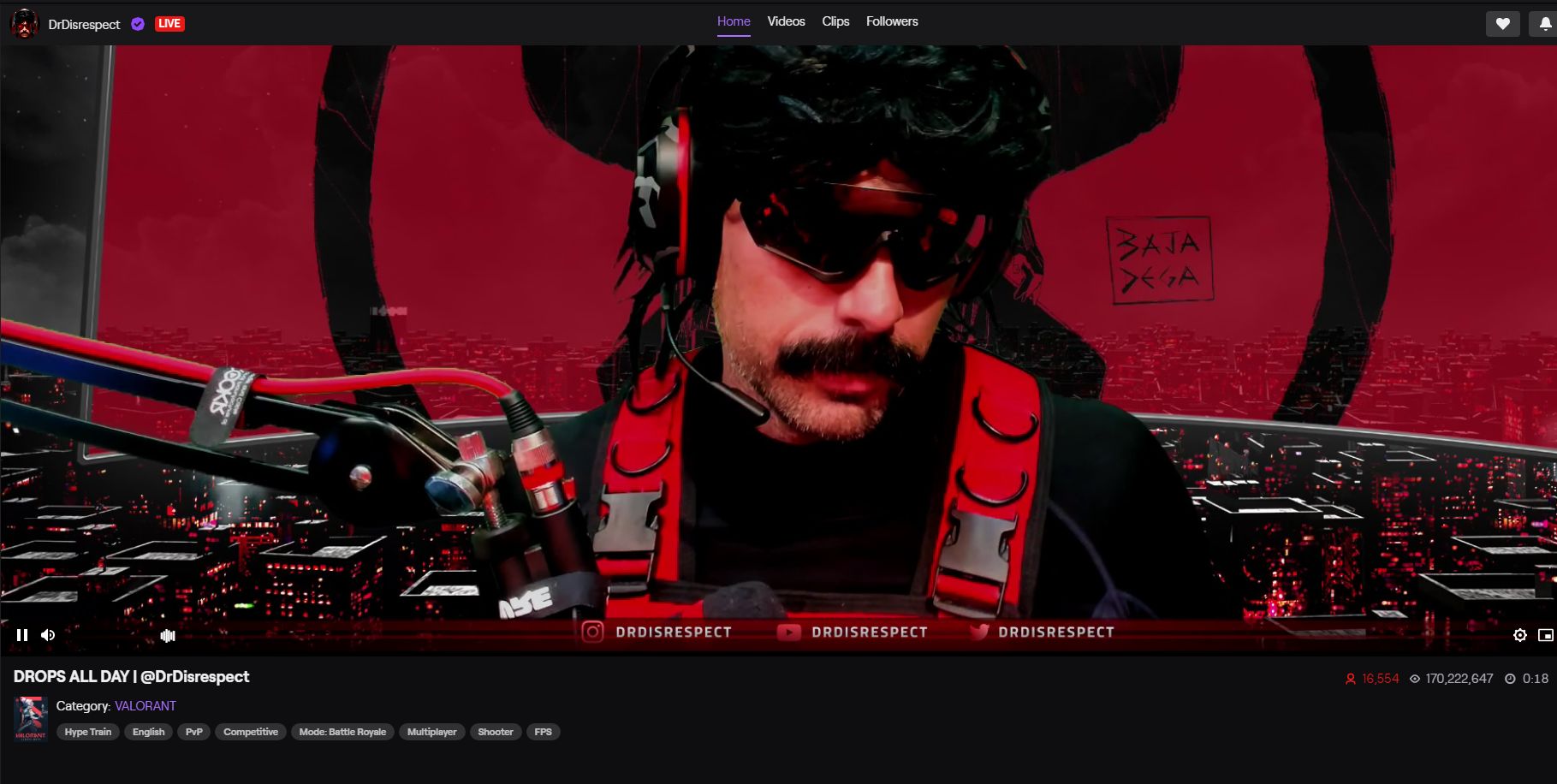Image resolution: width=1557 pixels, height=784 pixels.
Task: Pause the live stream playback
Action: coord(22,635)
